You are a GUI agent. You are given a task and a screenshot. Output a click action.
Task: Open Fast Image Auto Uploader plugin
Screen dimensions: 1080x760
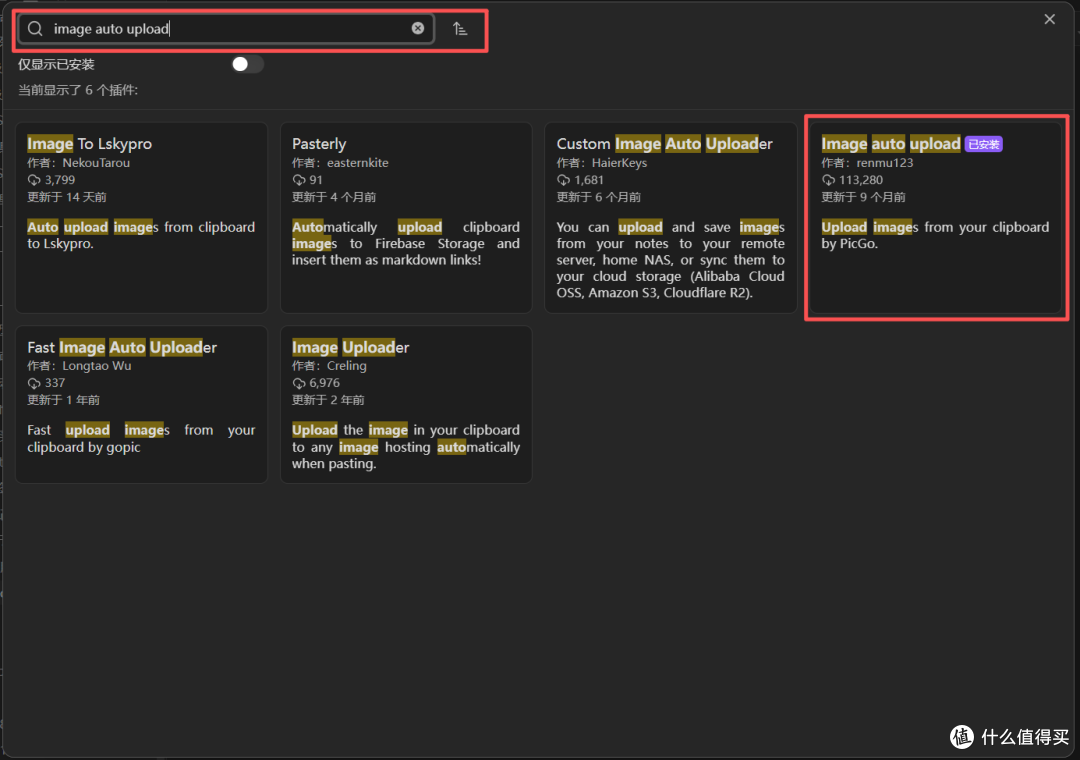pyautogui.click(x=141, y=404)
